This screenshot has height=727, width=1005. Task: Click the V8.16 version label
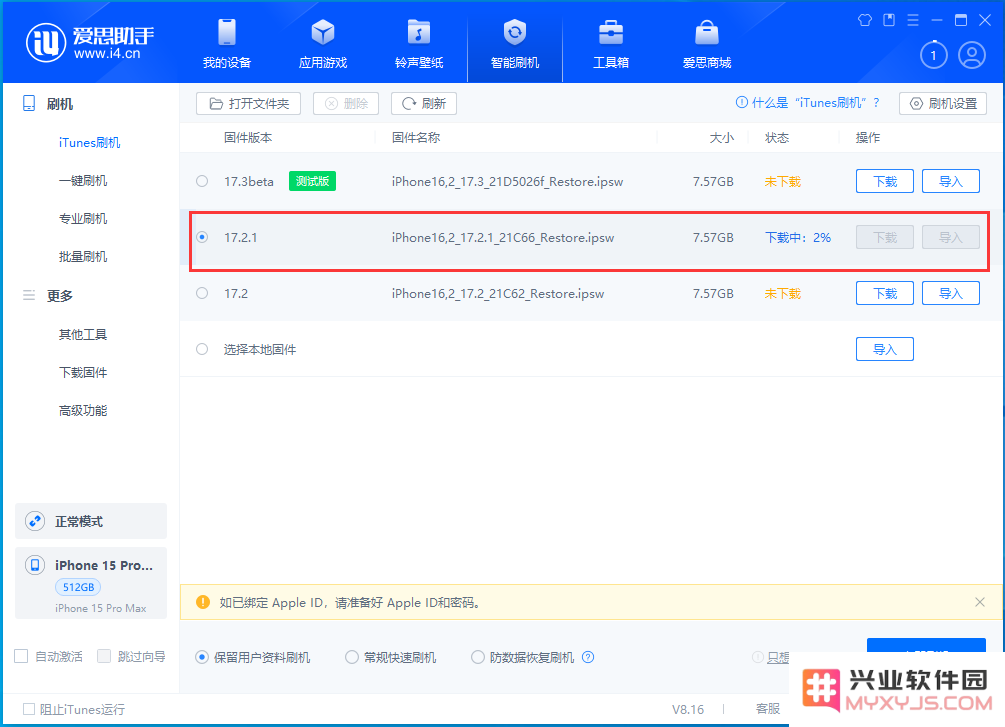click(x=688, y=709)
